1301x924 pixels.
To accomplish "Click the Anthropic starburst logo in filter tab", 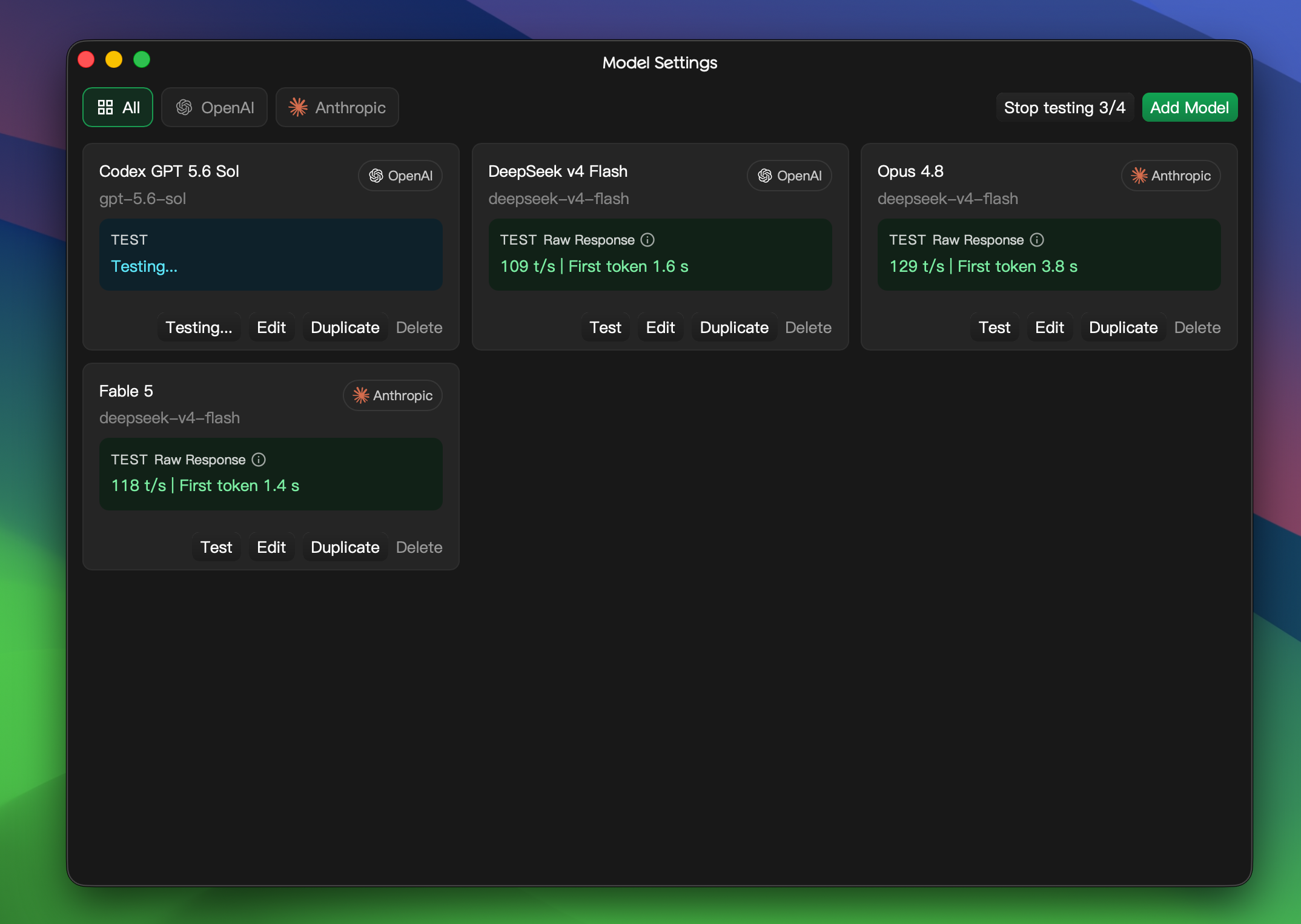I will tap(298, 107).
